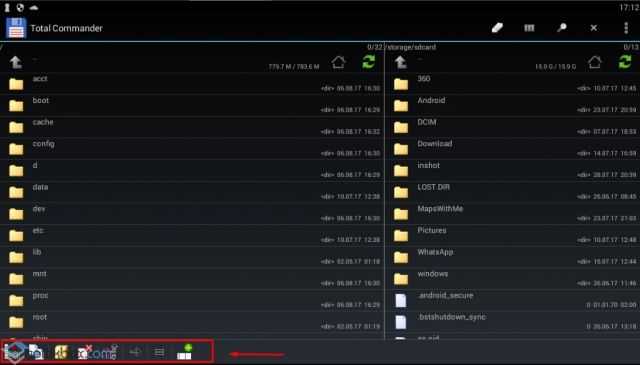The height and width of the screenshot is (365, 640).
Task: Click the copy/move files icon in bottom toolbar
Action: click(x=37, y=352)
